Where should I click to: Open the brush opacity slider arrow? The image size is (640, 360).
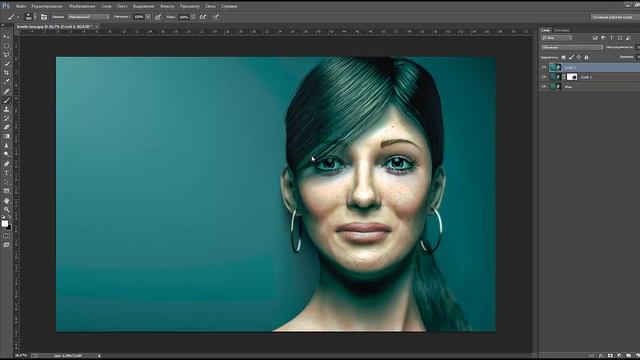tap(148, 17)
